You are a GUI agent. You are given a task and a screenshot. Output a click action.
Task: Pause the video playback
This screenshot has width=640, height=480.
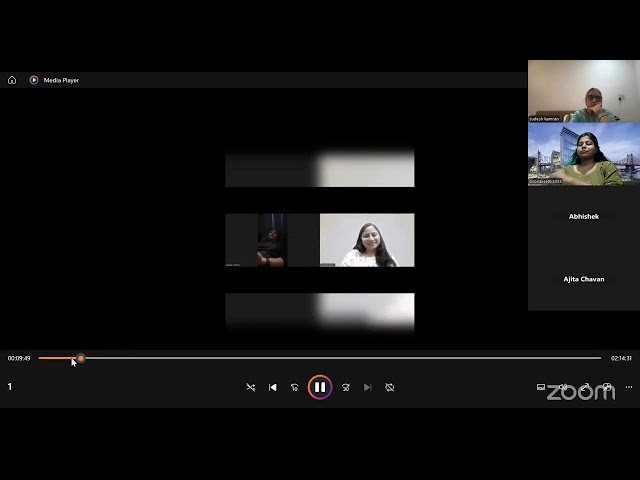tap(320, 387)
